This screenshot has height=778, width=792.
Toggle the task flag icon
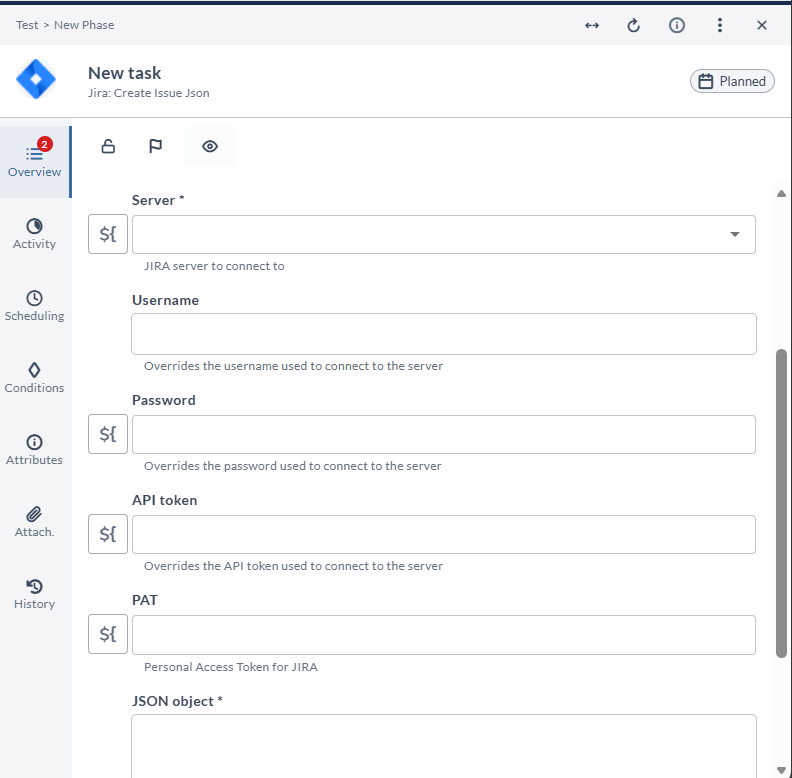[156, 146]
